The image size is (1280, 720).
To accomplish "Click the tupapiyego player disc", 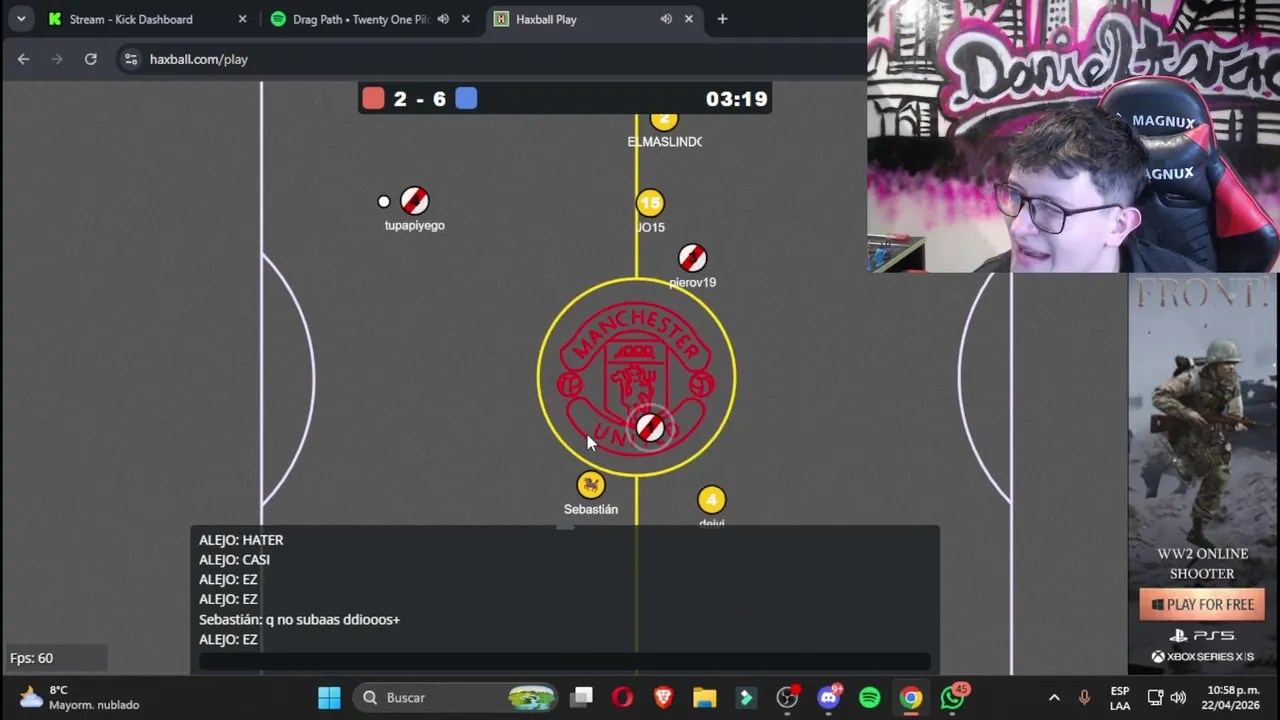I will pyautogui.click(x=414, y=201).
